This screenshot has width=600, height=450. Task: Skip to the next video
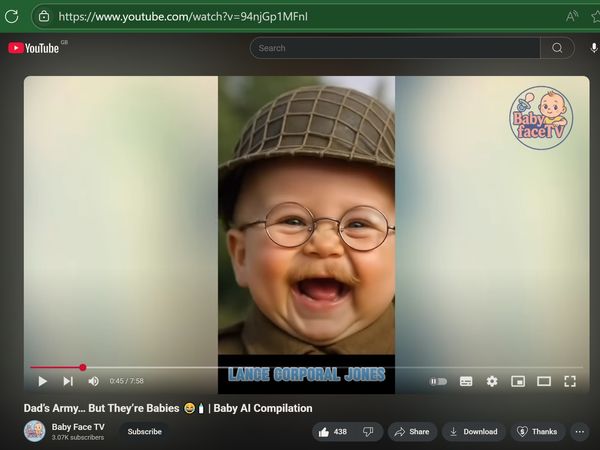point(68,381)
